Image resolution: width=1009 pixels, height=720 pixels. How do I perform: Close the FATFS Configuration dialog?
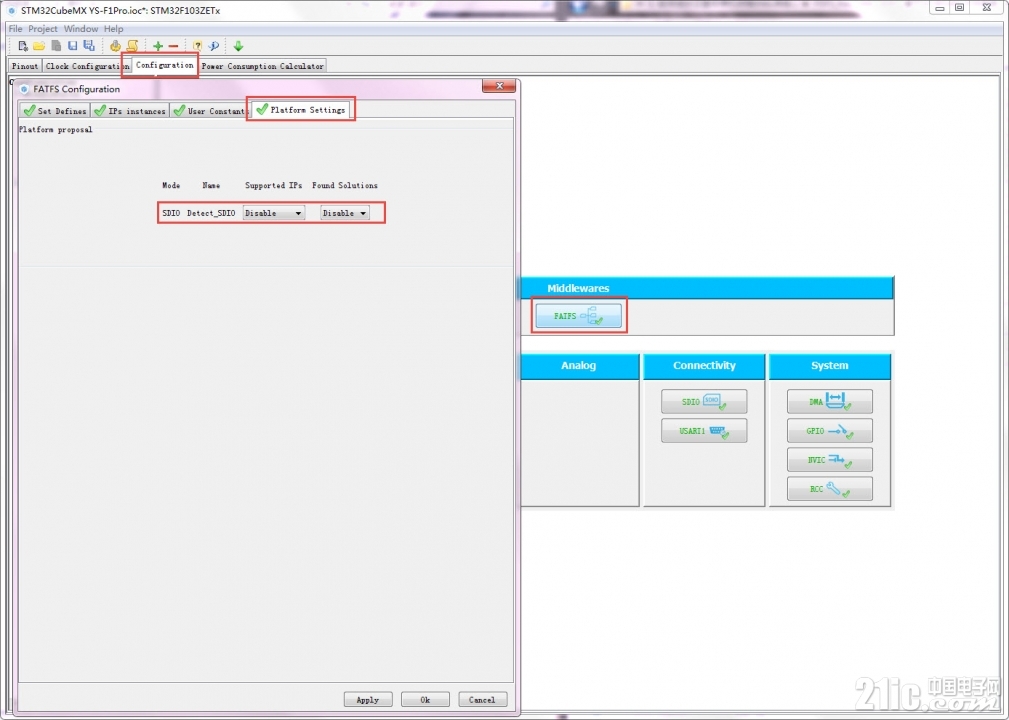click(499, 86)
